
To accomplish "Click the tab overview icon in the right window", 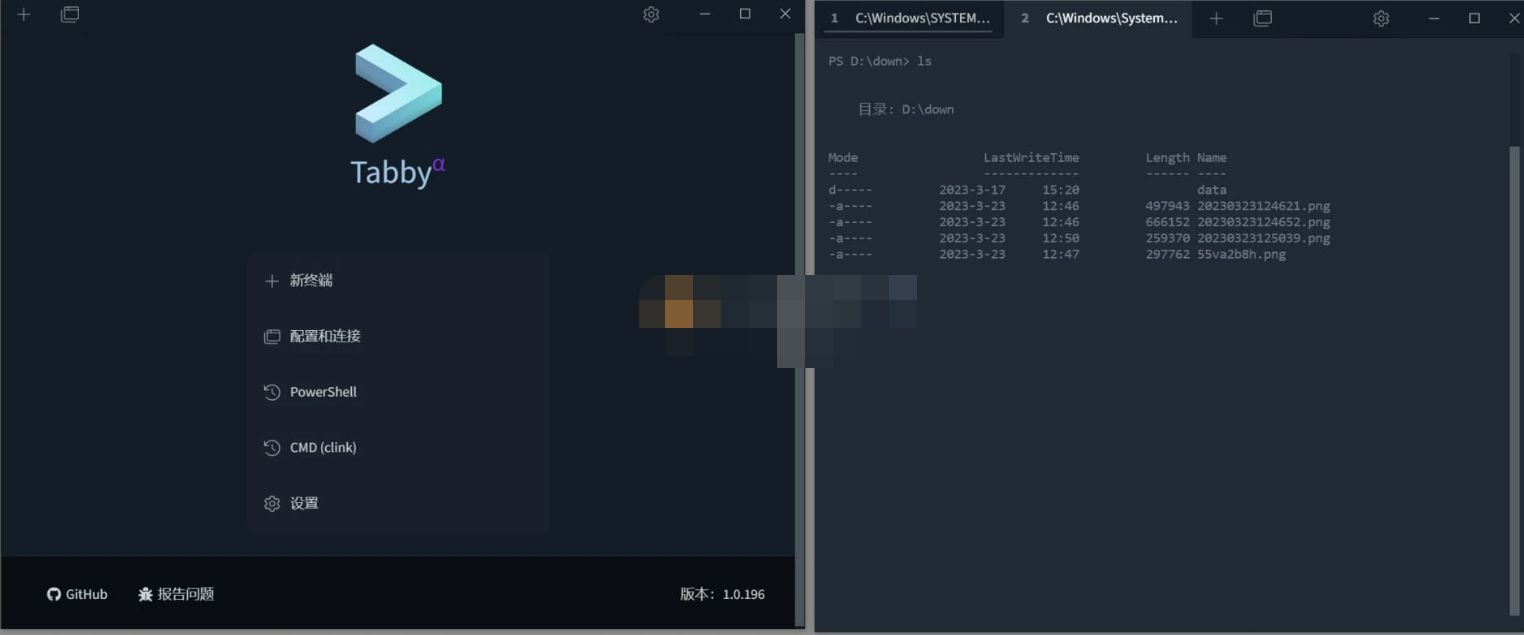I will click(x=1261, y=18).
